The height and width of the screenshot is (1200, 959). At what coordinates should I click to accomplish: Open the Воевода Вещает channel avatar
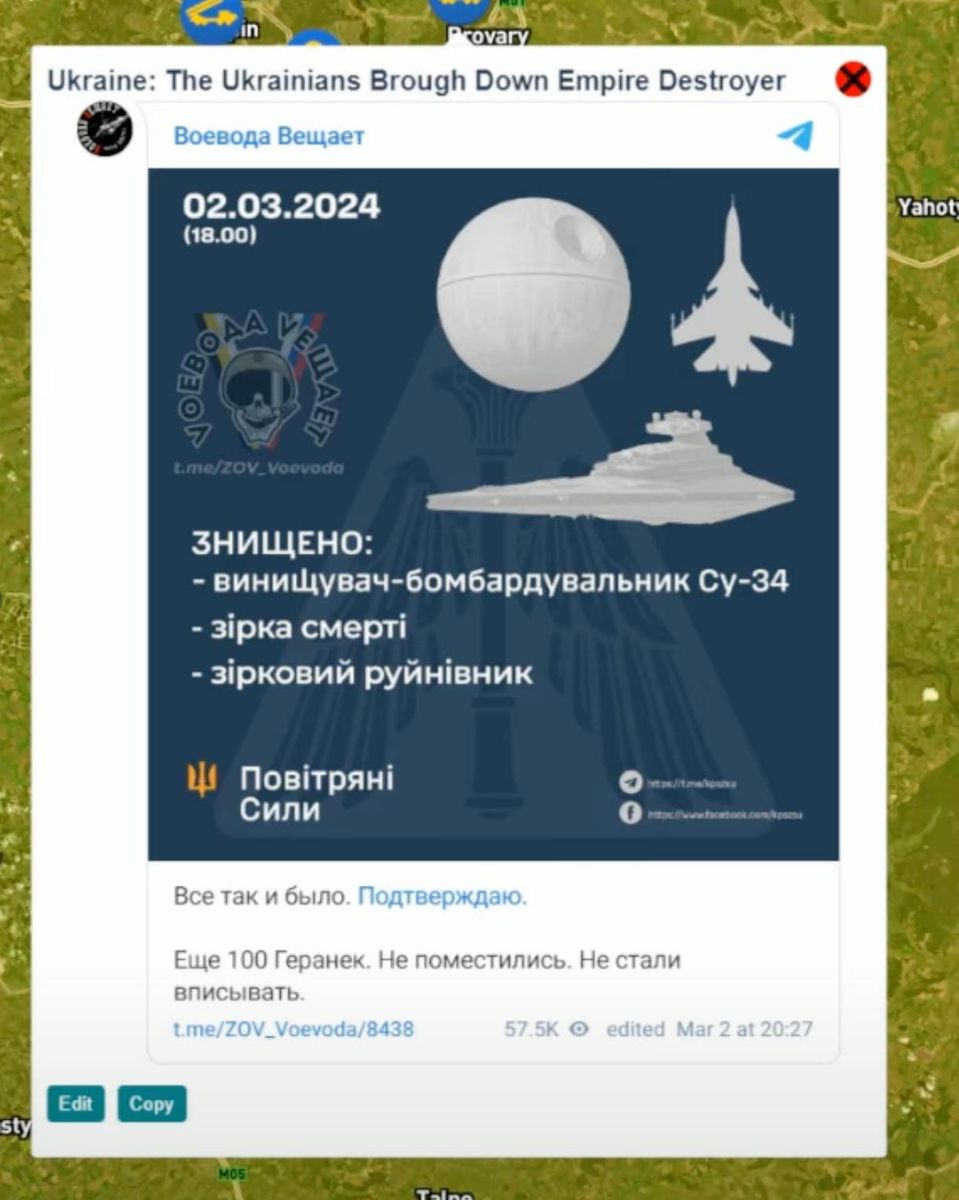(105, 128)
